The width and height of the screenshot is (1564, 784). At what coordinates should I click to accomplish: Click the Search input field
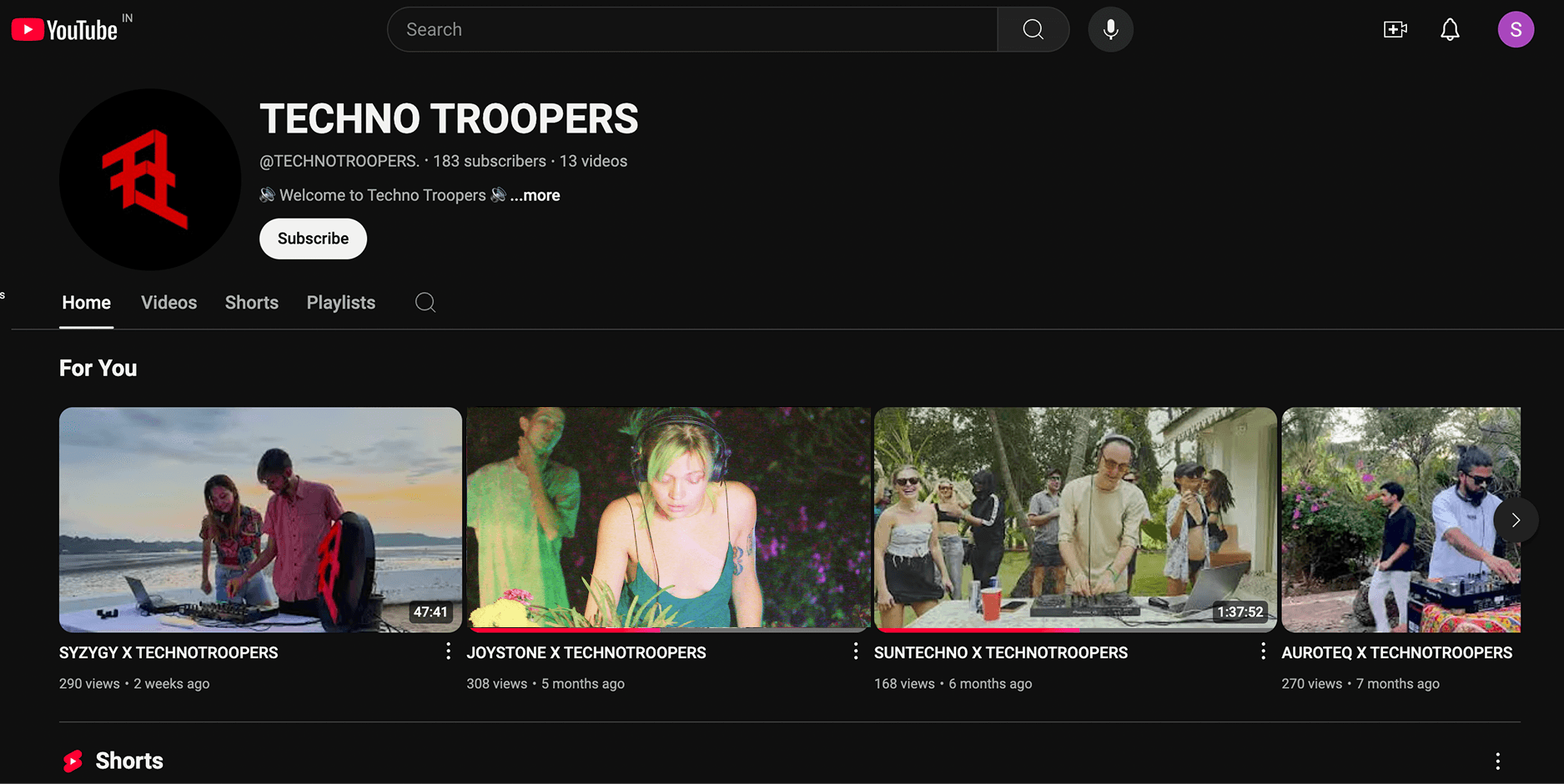(692, 29)
